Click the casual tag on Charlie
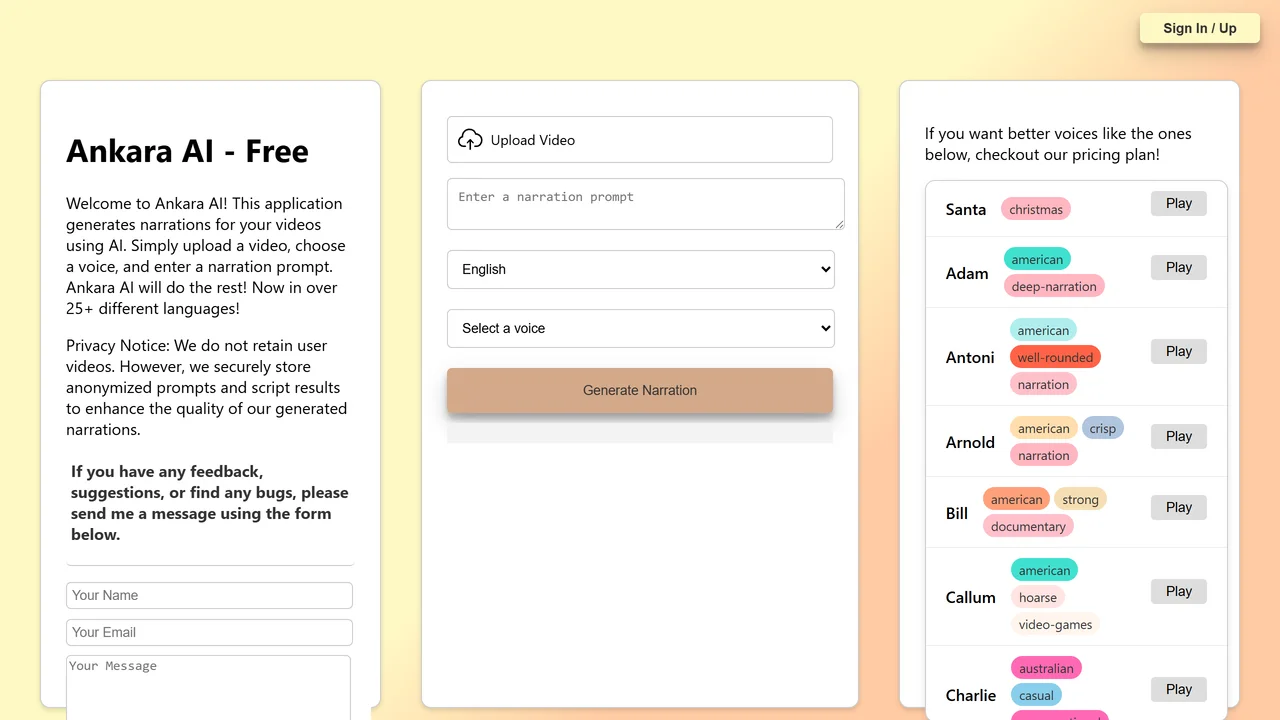This screenshot has width=1280, height=720. tap(1036, 695)
